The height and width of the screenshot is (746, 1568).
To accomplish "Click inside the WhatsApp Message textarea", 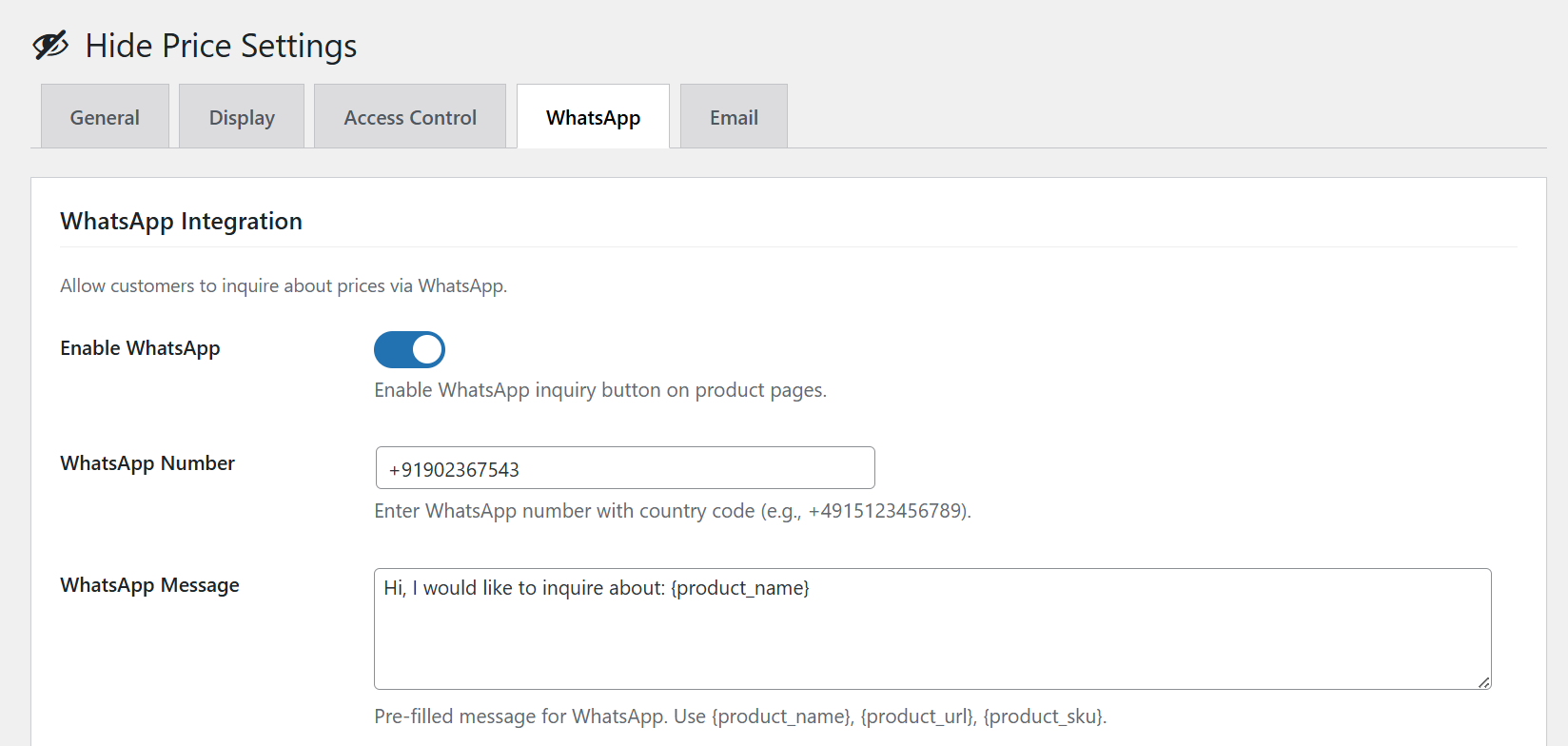I will click(x=932, y=629).
